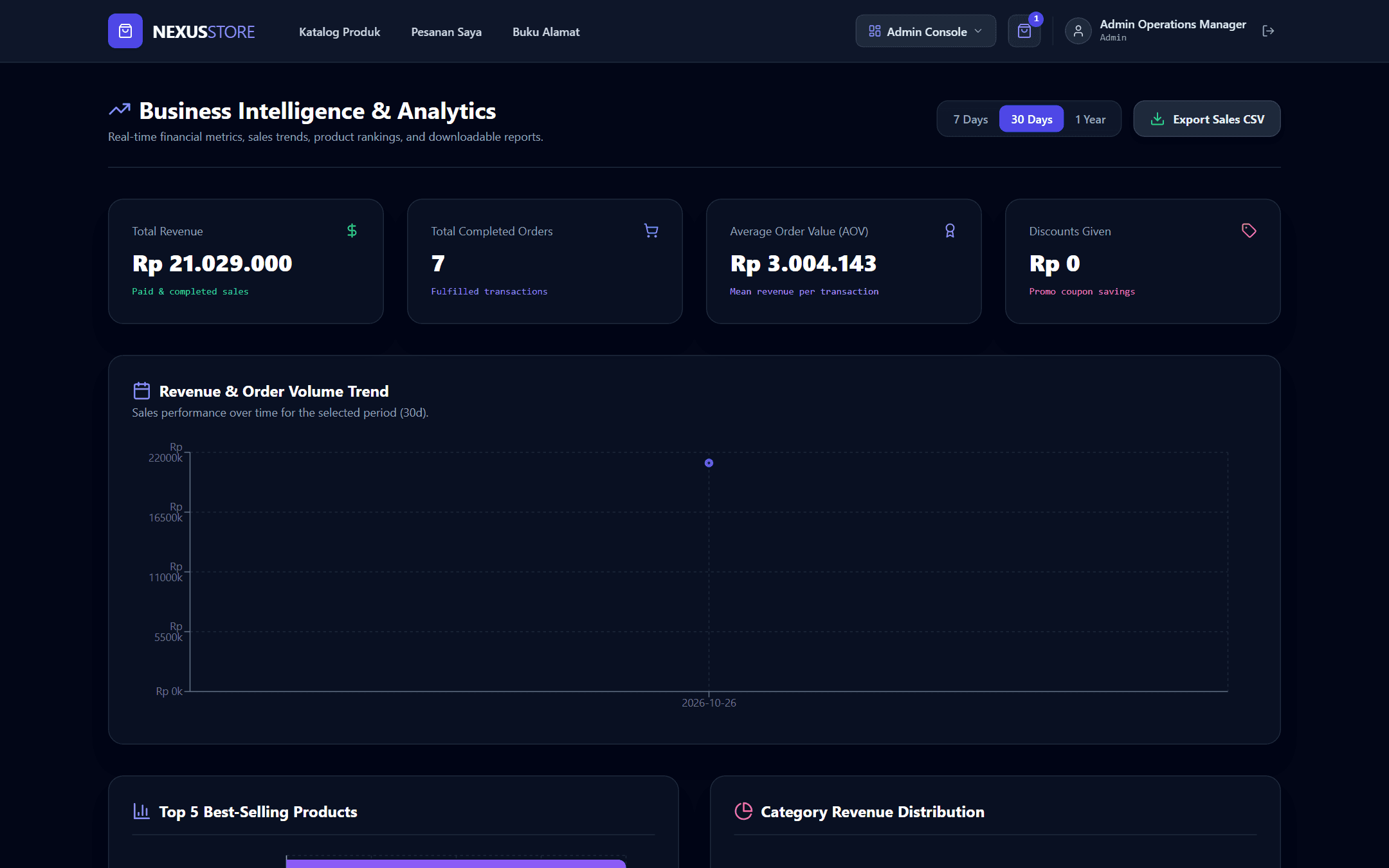The image size is (1389, 868).
Task: Click the dollar sign icon on Total Revenue
Action: point(352,230)
